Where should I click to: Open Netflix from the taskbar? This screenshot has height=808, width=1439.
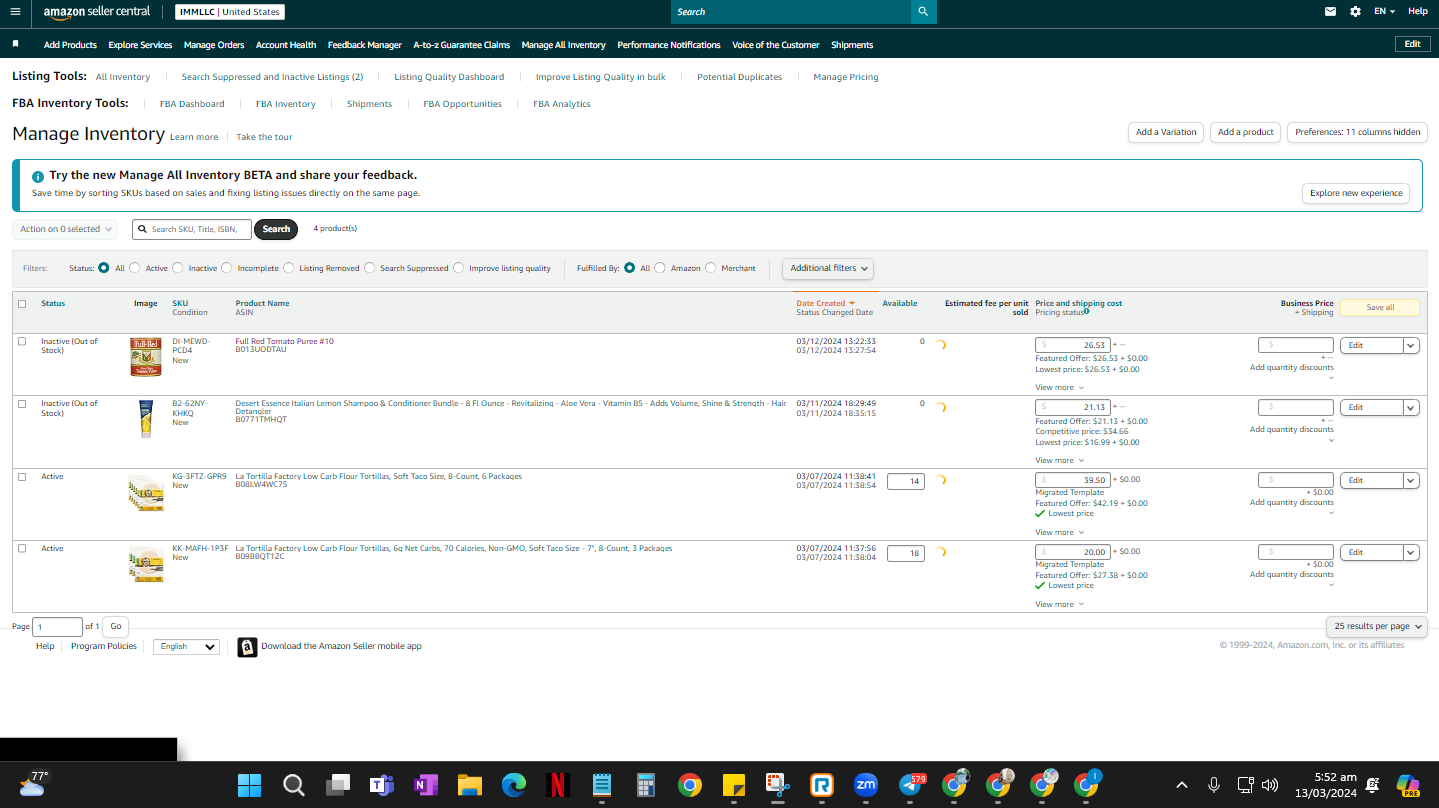pyautogui.click(x=558, y=785)
